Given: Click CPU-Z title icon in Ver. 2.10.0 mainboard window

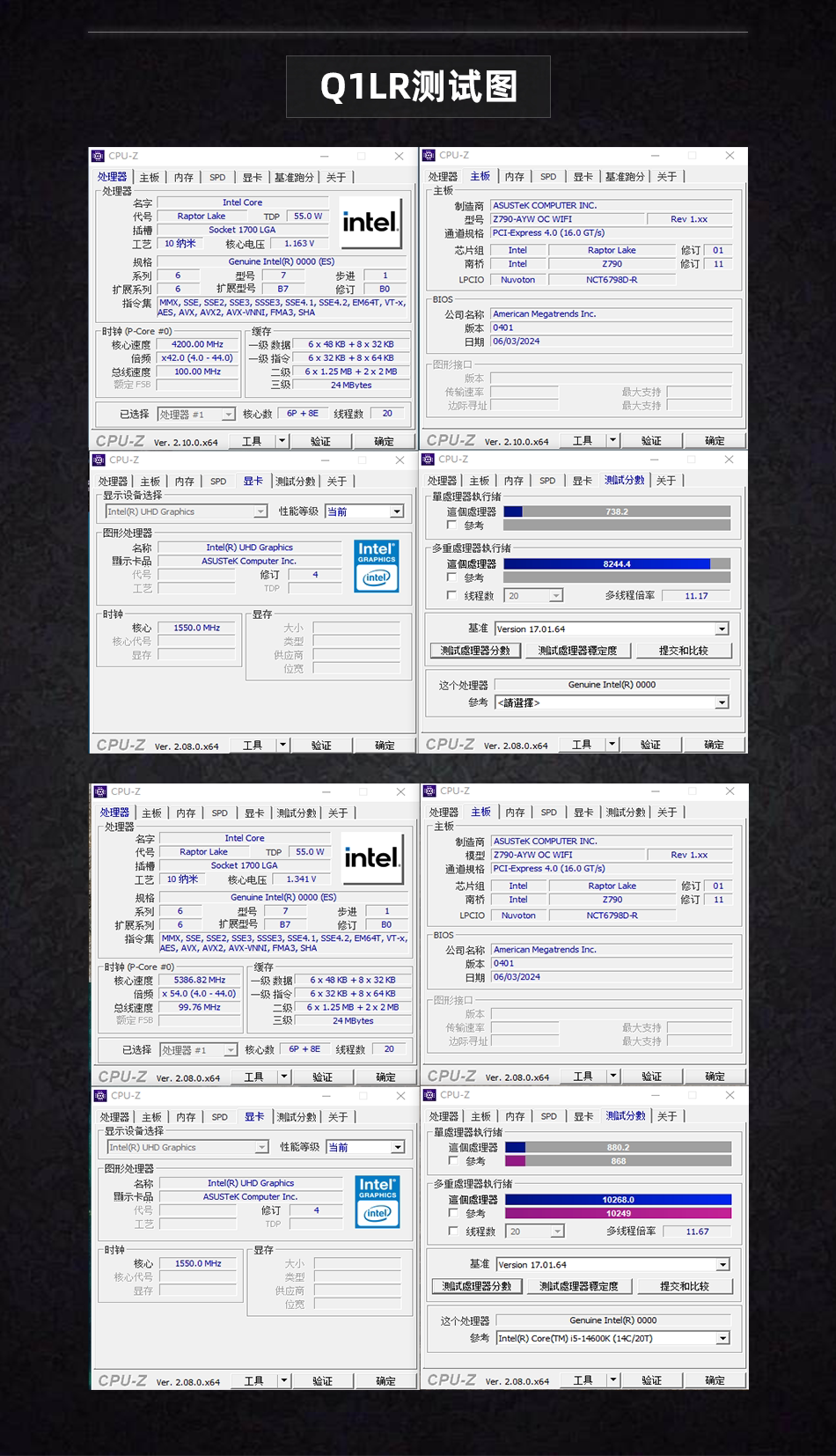Looking at the screenshot, I should pyautogui.click(x=429, y=155).
